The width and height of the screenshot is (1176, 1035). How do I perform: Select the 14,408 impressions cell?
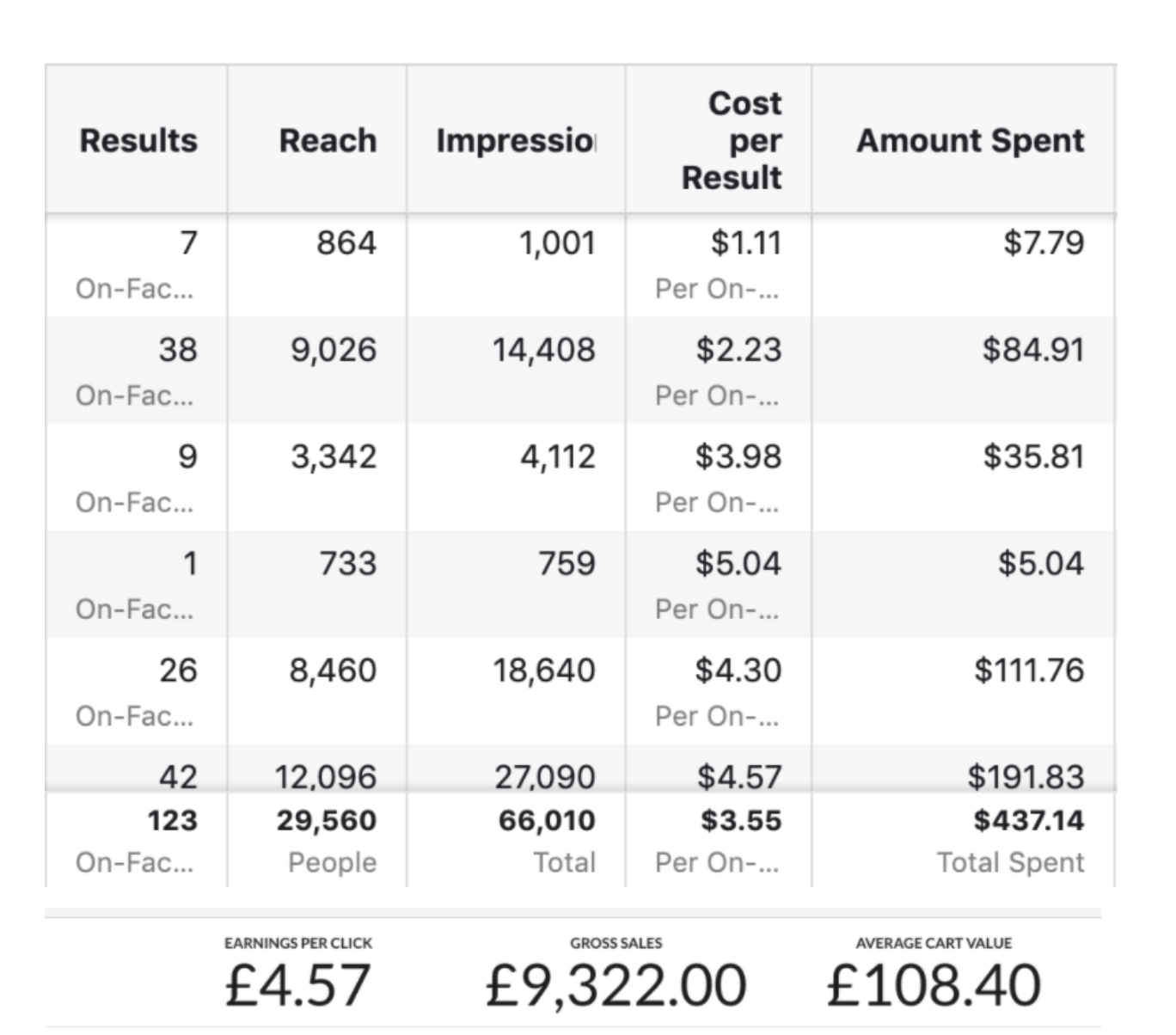(543, 350)
